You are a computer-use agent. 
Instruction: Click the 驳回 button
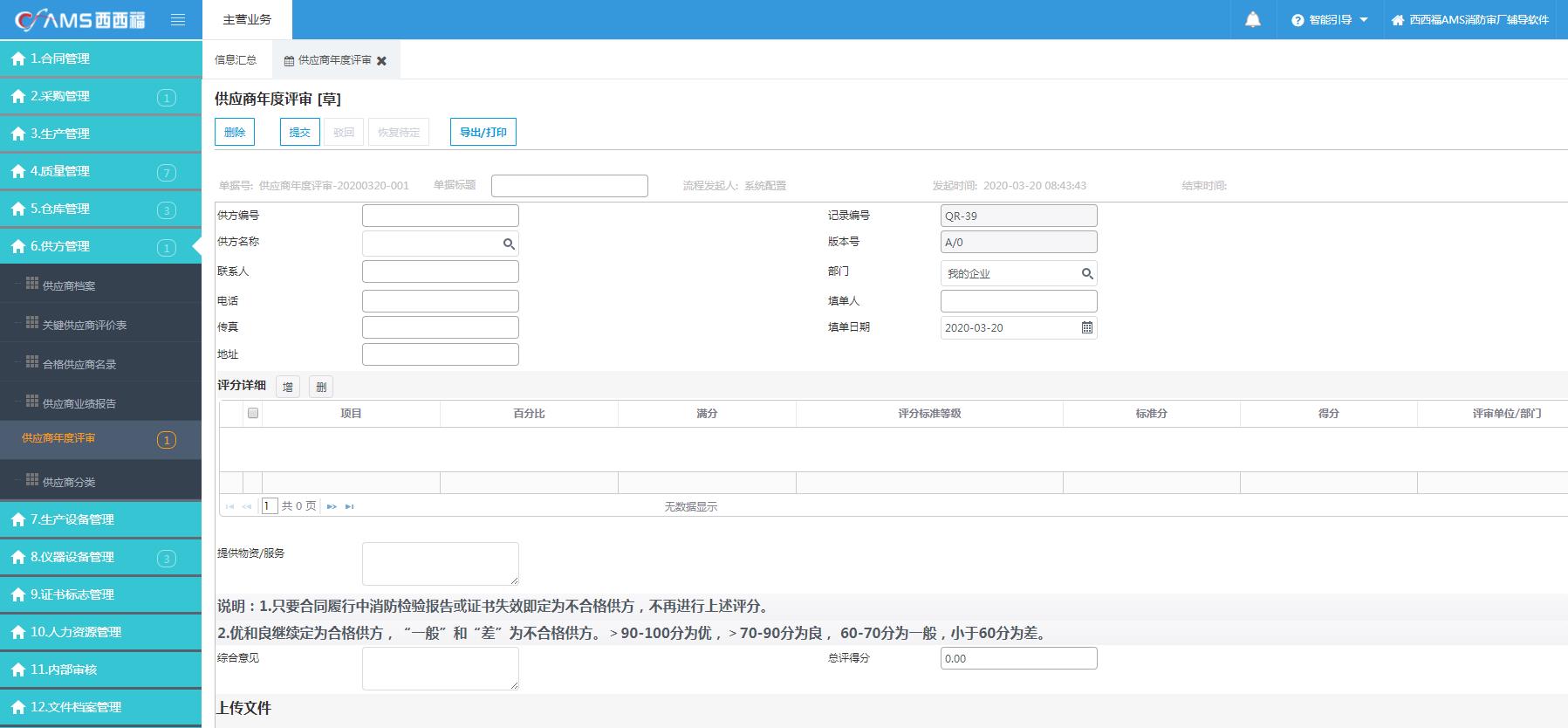point(344,133)
